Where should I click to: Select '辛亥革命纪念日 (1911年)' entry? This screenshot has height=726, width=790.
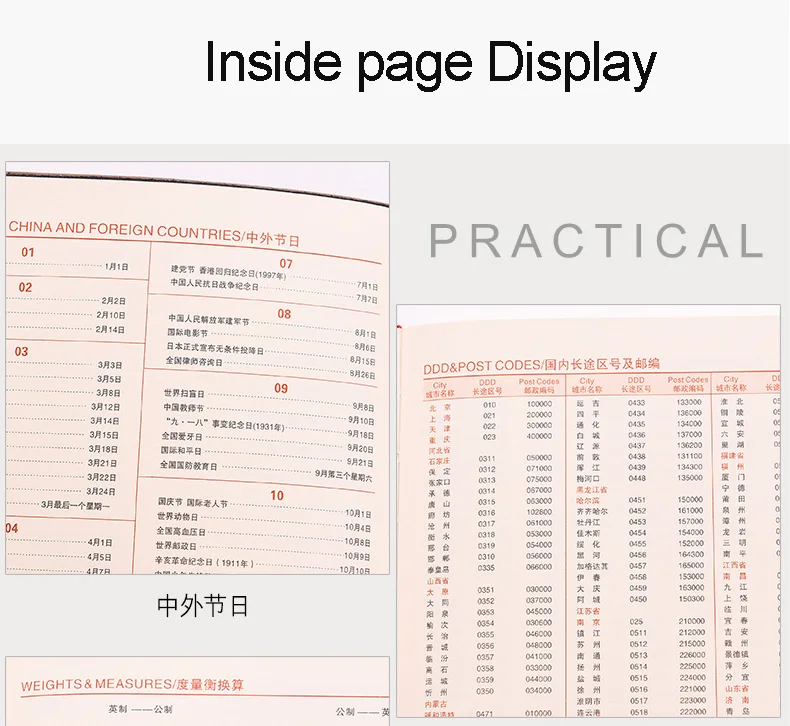(205, 561)
